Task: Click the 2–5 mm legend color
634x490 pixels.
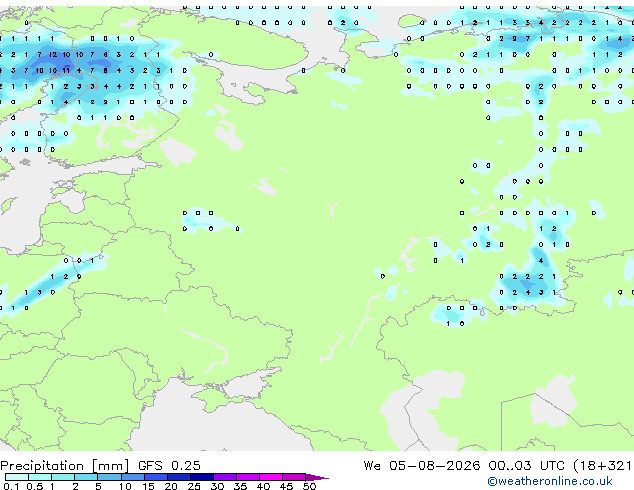Action: (86, 477)
